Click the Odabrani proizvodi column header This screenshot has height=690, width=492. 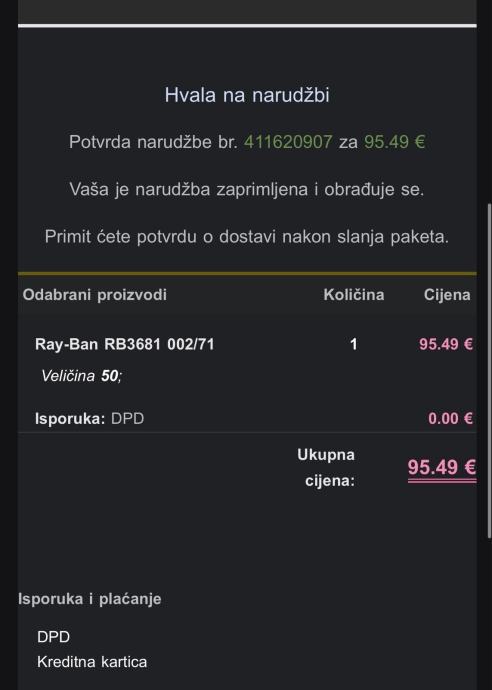point(95,295)
